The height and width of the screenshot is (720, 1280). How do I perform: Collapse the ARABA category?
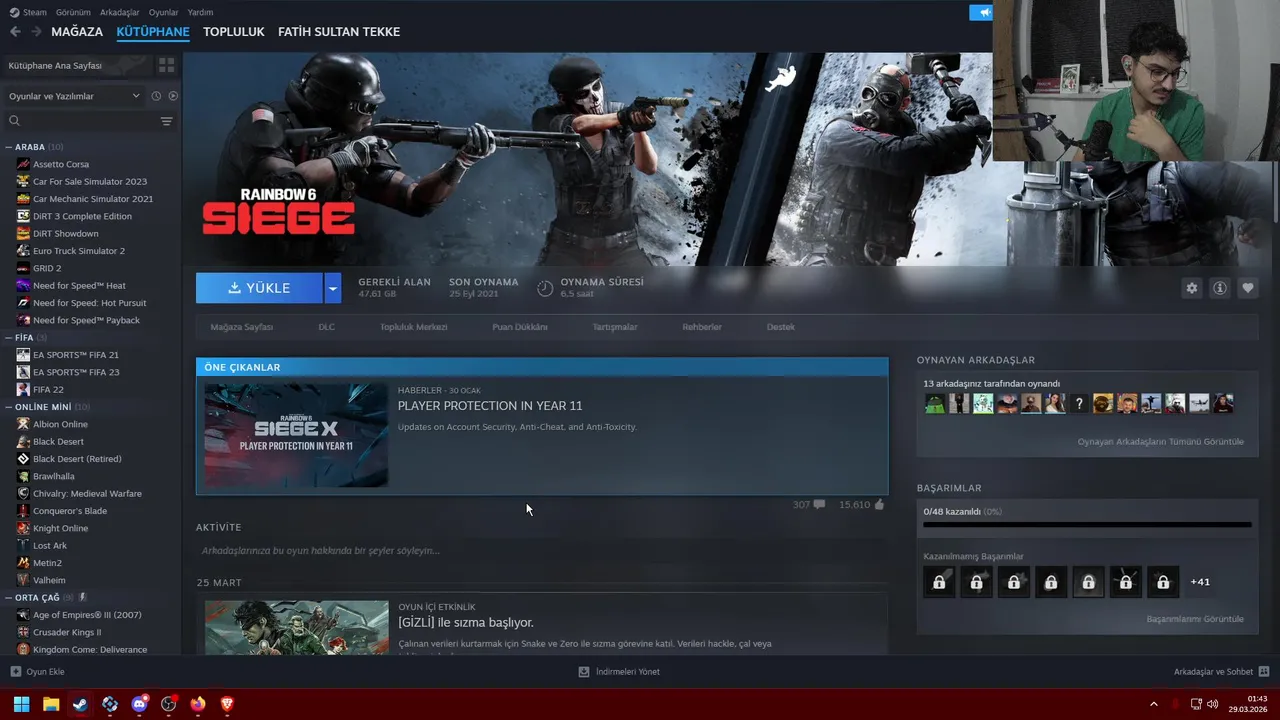pos(9,147)
